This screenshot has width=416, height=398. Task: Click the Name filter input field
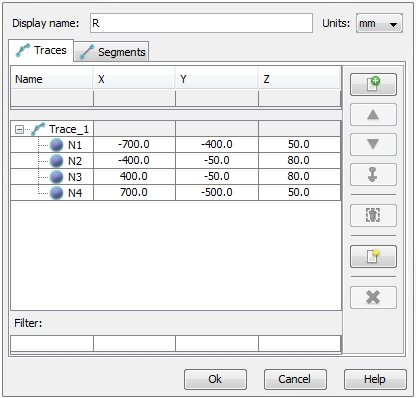tap(52, 343)
